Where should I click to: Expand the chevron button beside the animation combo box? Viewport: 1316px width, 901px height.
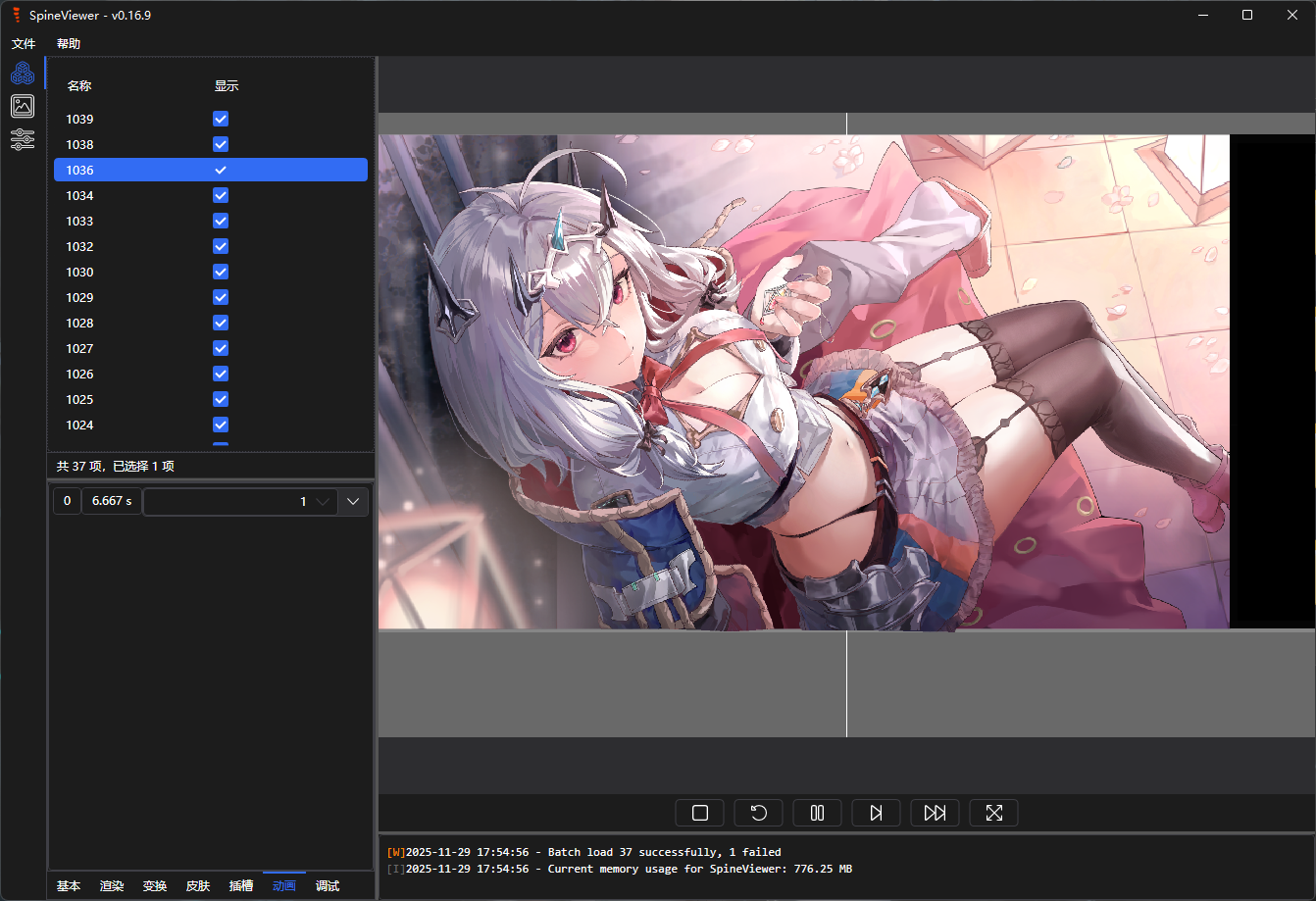coord(353,502)
